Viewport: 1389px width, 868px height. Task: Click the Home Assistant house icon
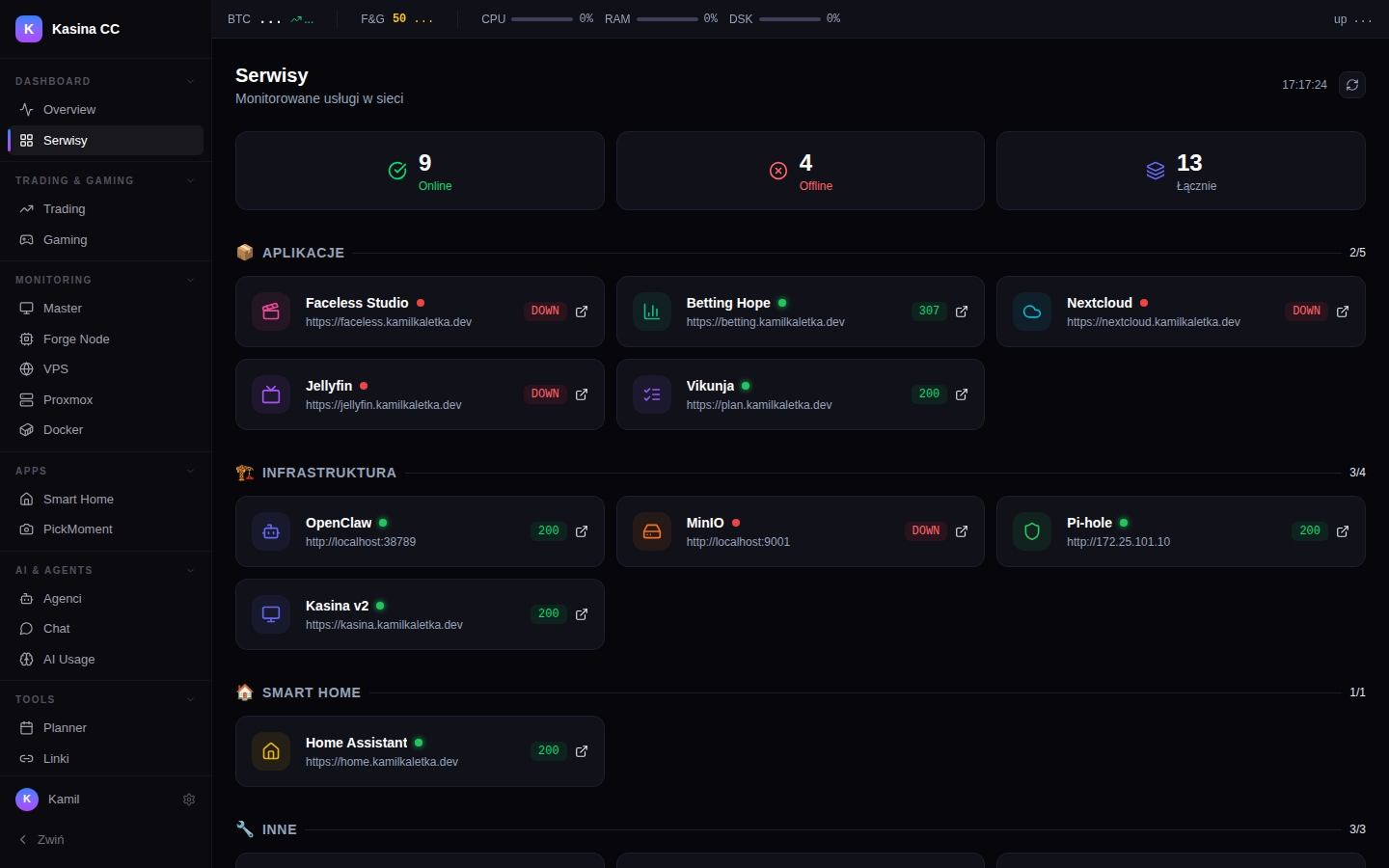[x=270, y=751]
